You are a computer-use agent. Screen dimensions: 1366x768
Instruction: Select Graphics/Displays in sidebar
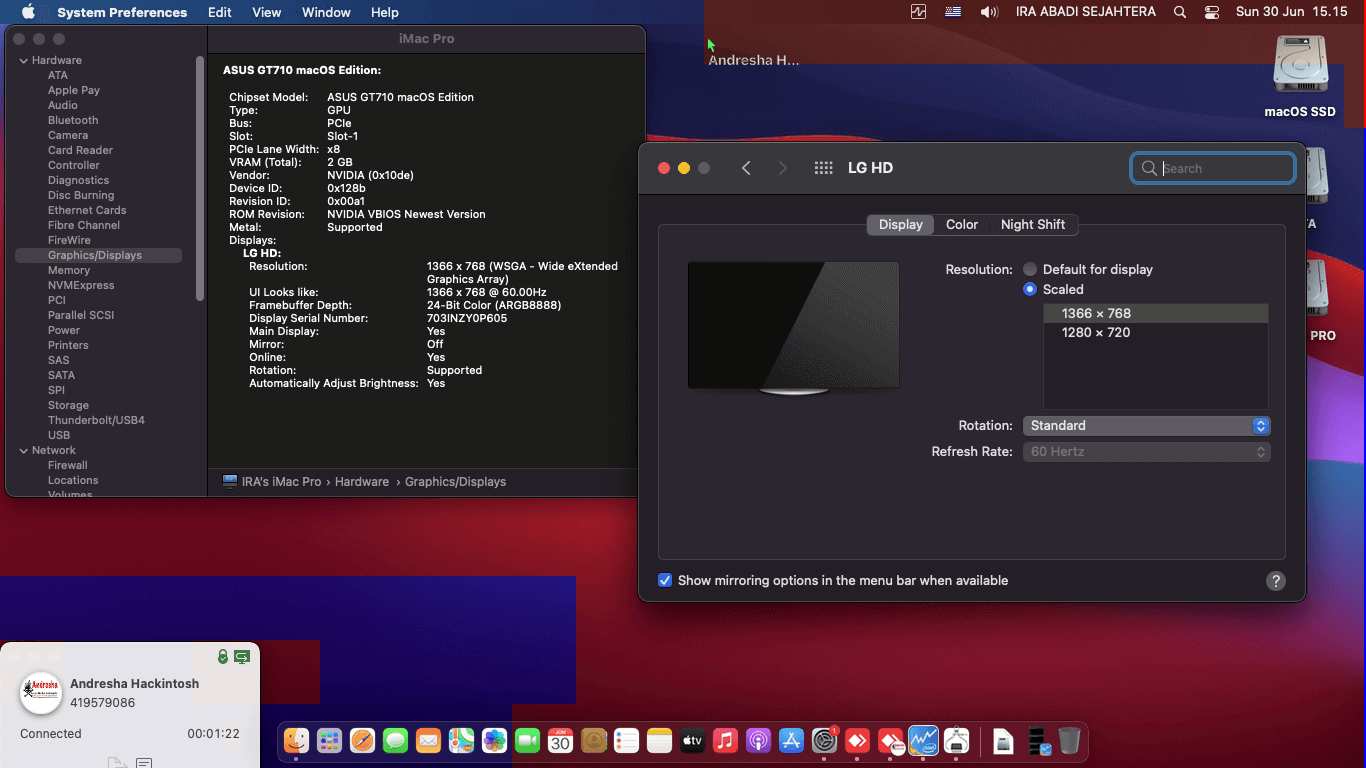coord(98,255)
